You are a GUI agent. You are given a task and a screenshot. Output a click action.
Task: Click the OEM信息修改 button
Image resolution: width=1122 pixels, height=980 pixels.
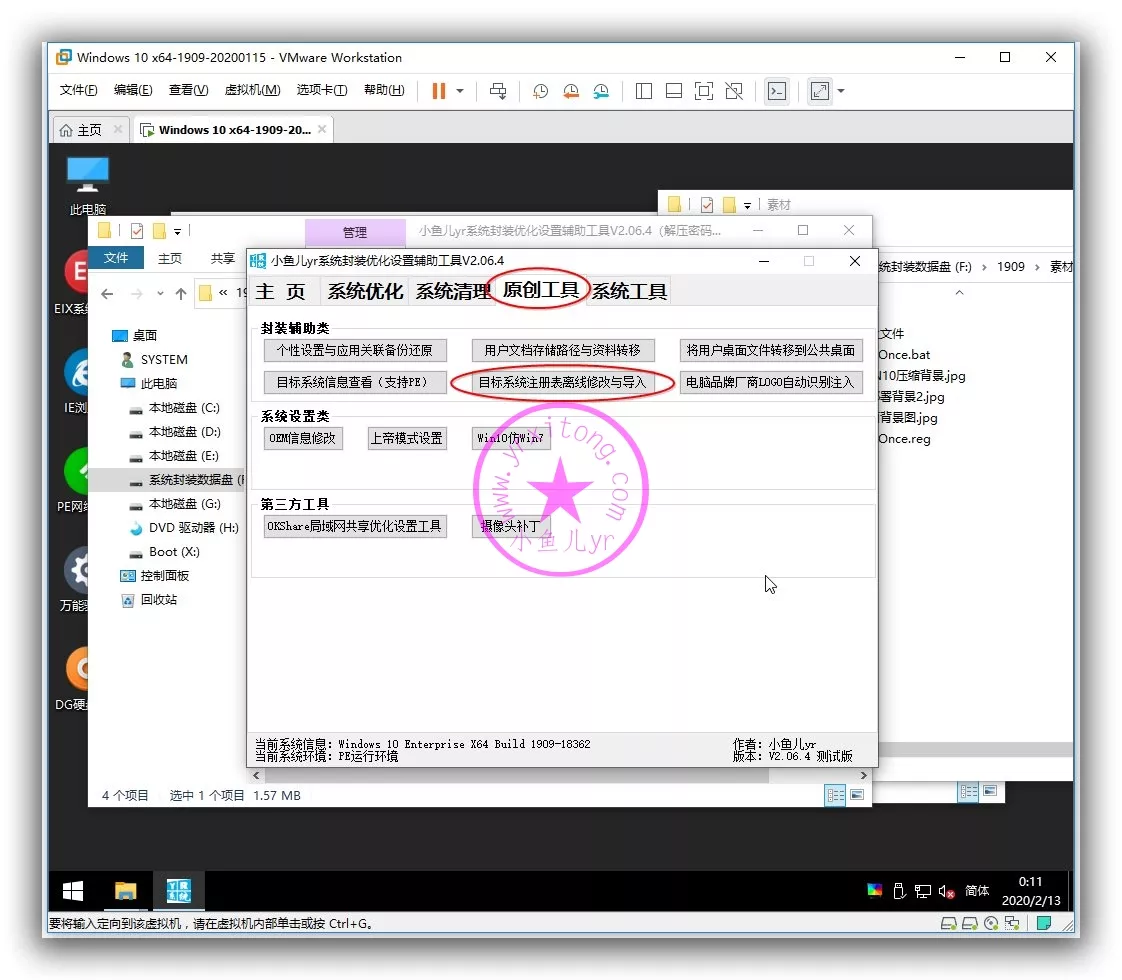[303, 438]
